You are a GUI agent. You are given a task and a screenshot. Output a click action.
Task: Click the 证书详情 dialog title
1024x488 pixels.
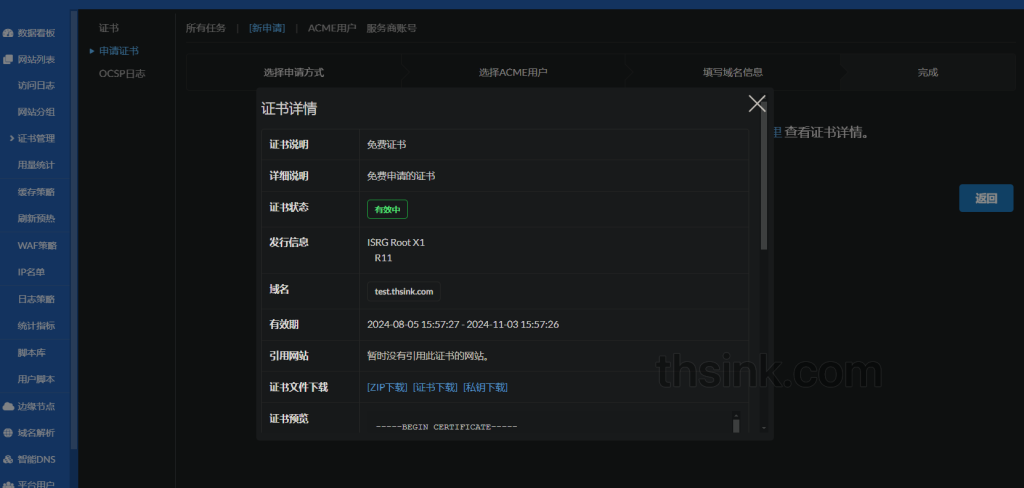[289, 109]
